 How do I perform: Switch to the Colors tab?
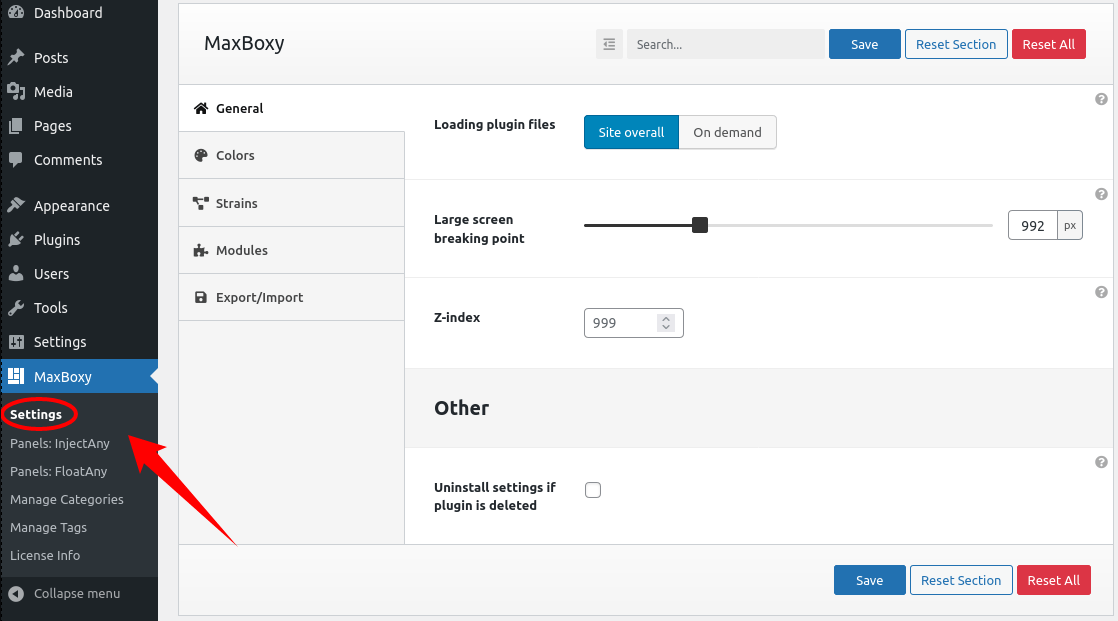(x=292, y=155)
